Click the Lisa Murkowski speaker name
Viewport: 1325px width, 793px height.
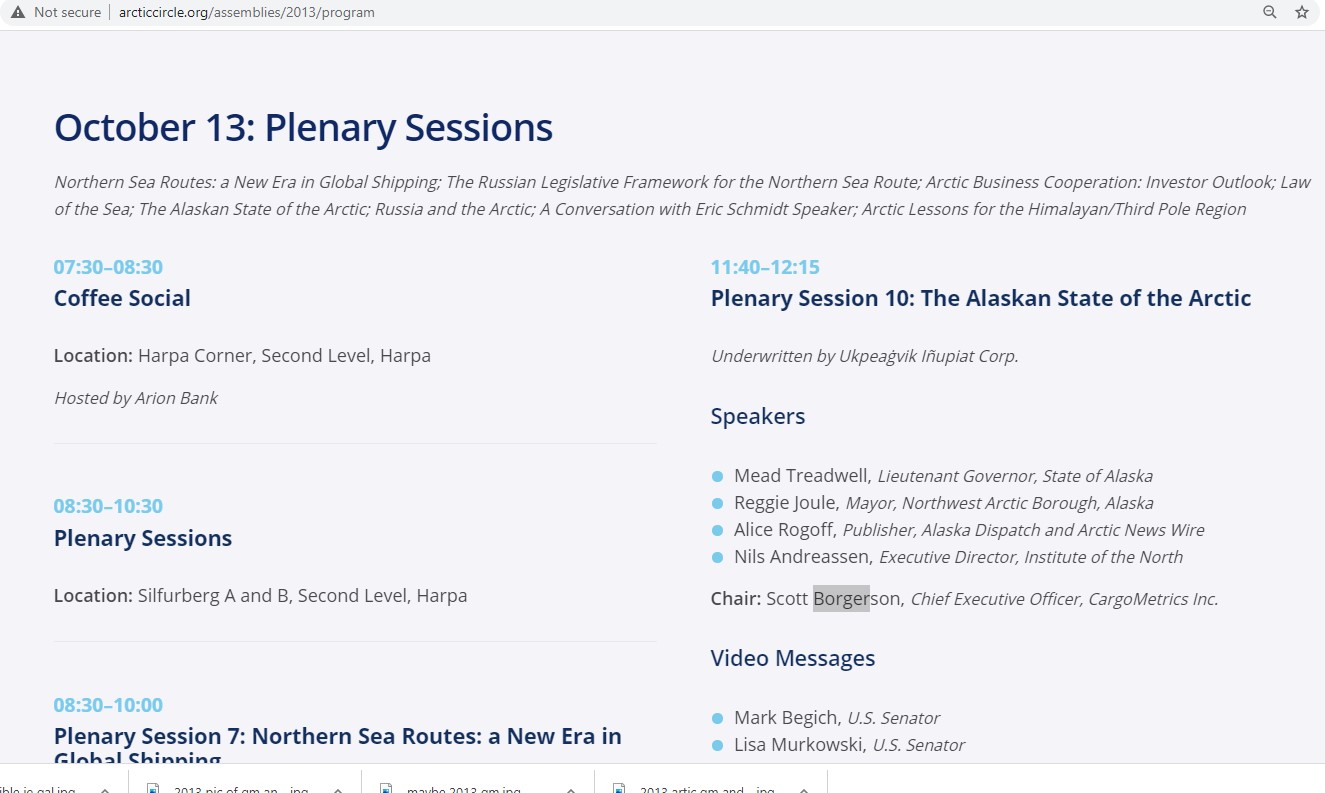pos(800,745)
